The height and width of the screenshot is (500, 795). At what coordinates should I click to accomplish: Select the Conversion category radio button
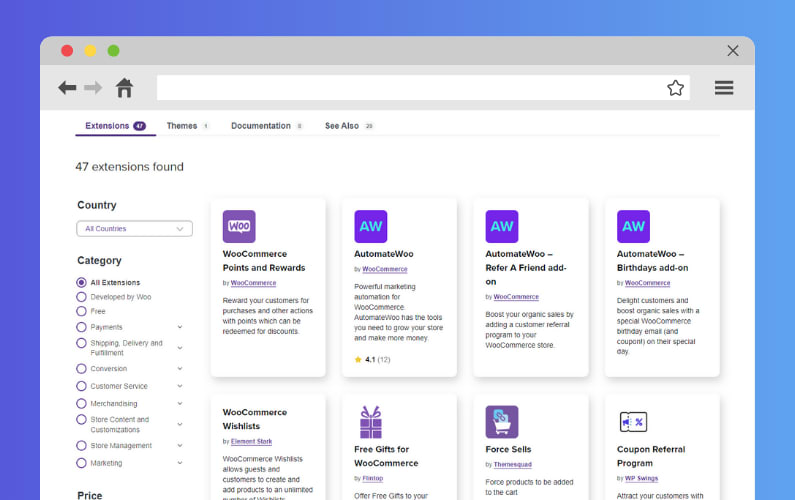coord(81,369)
